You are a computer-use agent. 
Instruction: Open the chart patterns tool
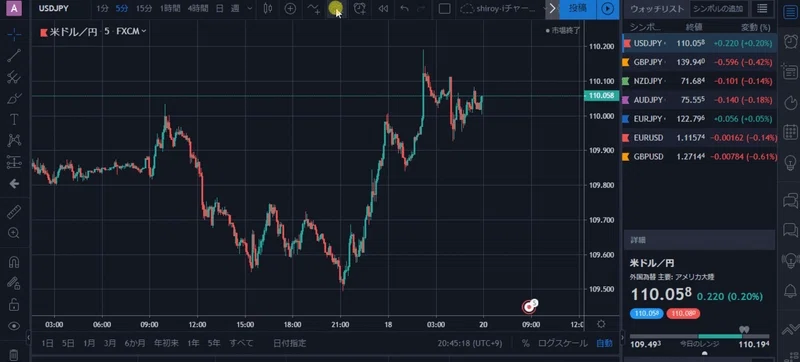coord(14,141)
